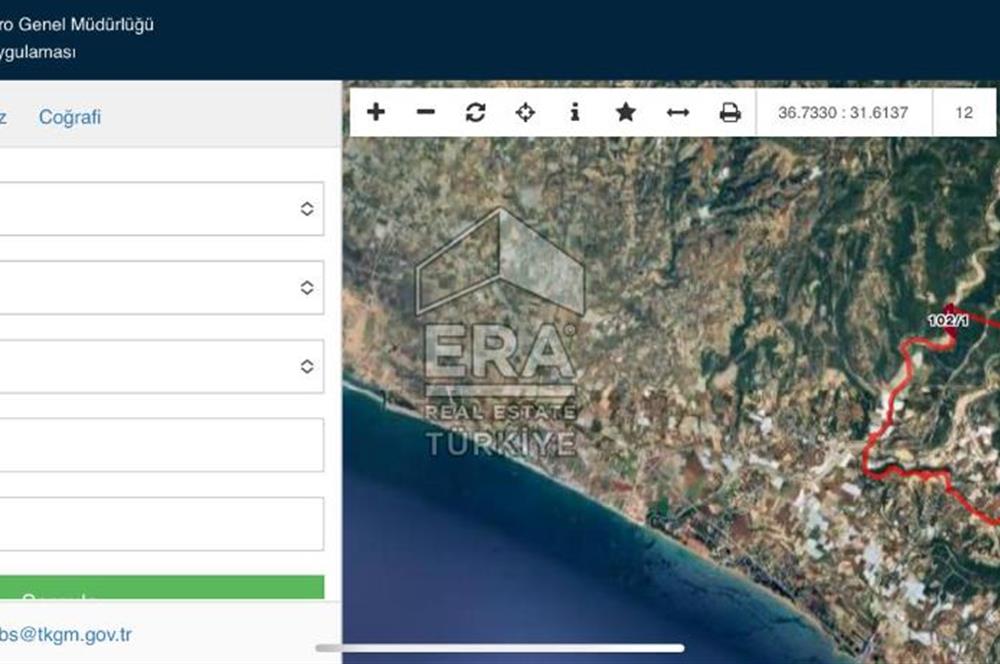Viewport: 1000px width, 664px height.
Task: Open the first dropdown in the query panel
Action: 161,209
